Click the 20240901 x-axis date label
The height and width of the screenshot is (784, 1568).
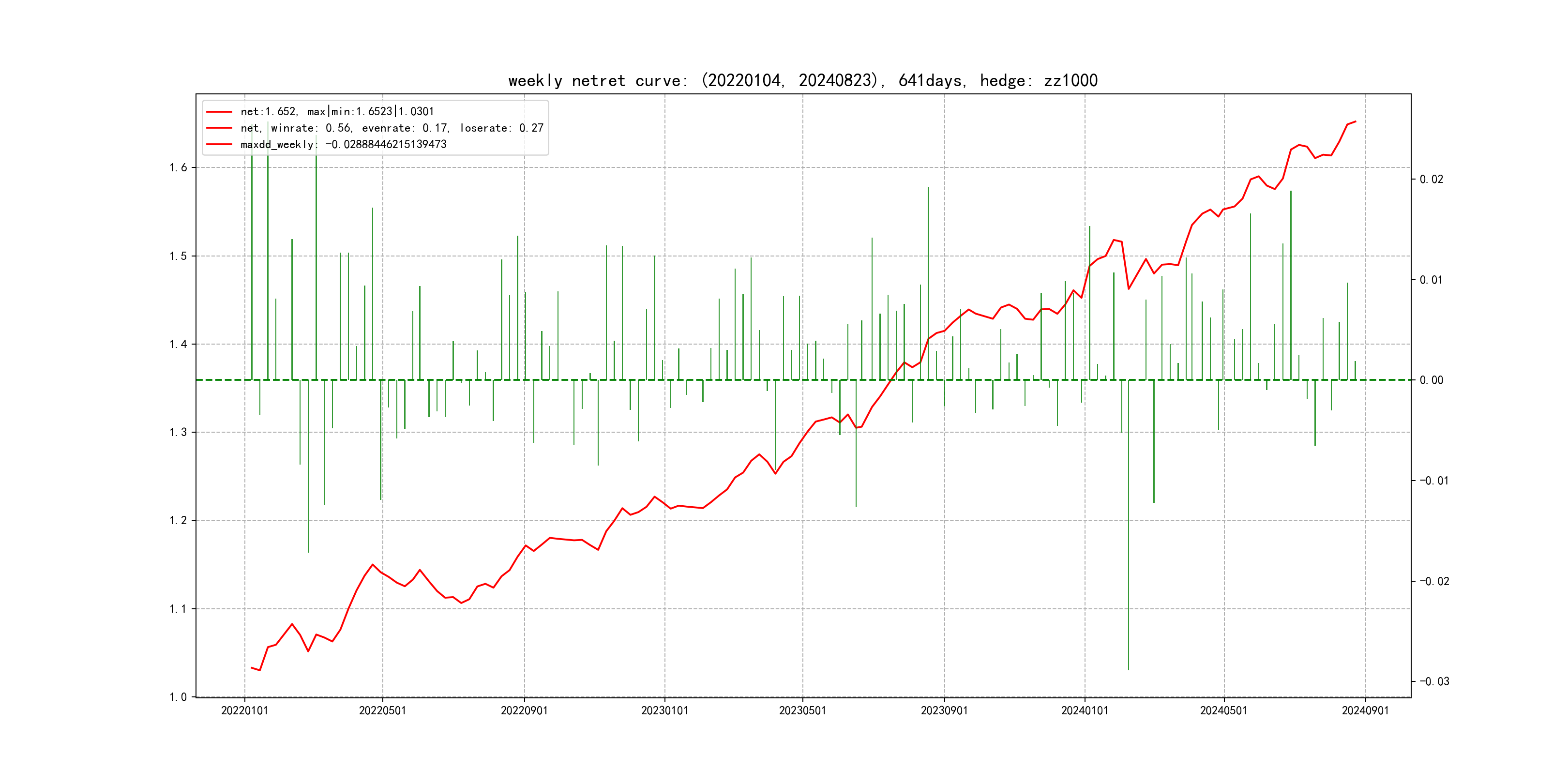[x=1365, y=710]
